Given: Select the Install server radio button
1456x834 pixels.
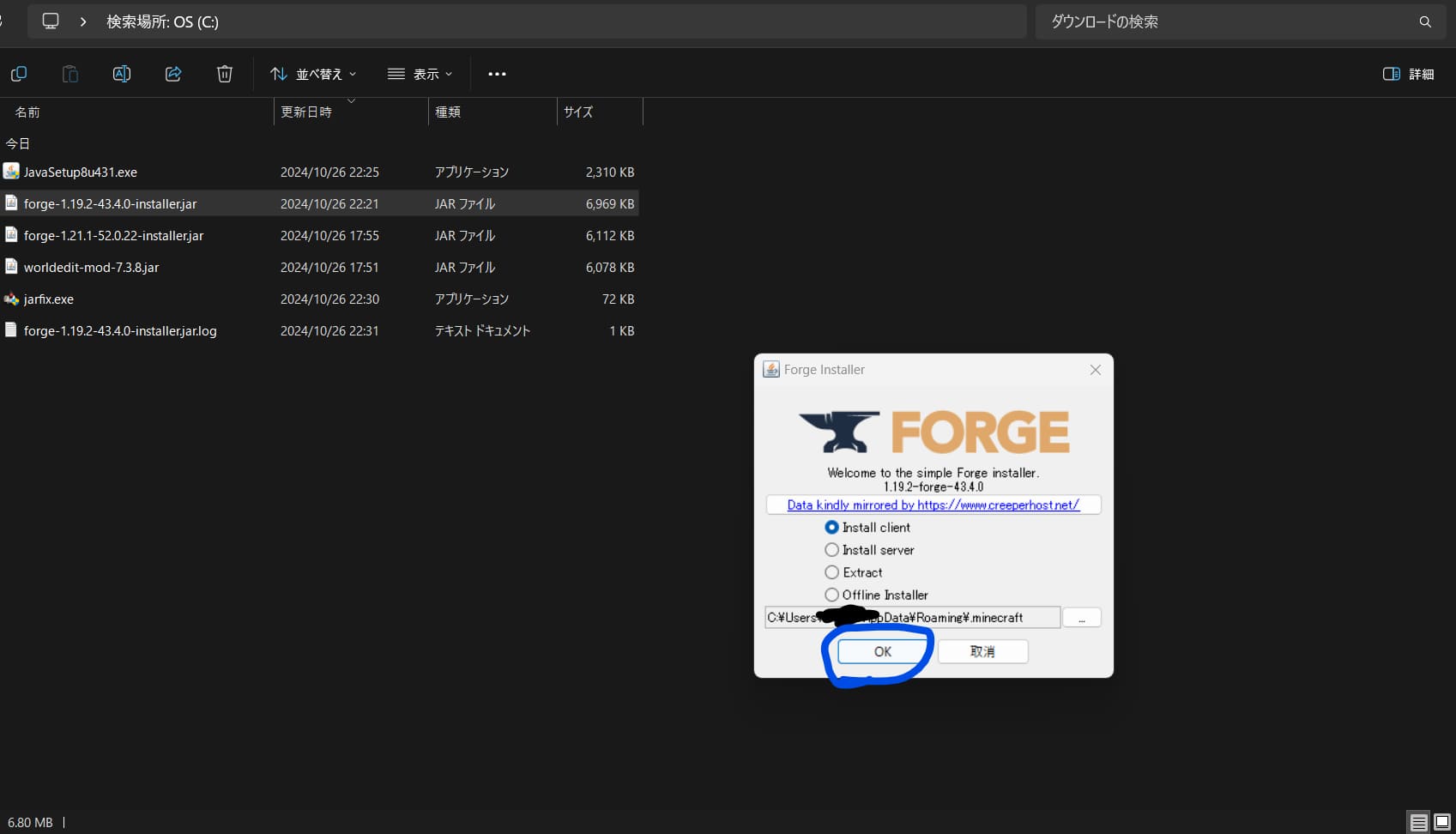Looking at the screenshot, I should (831, 550).
